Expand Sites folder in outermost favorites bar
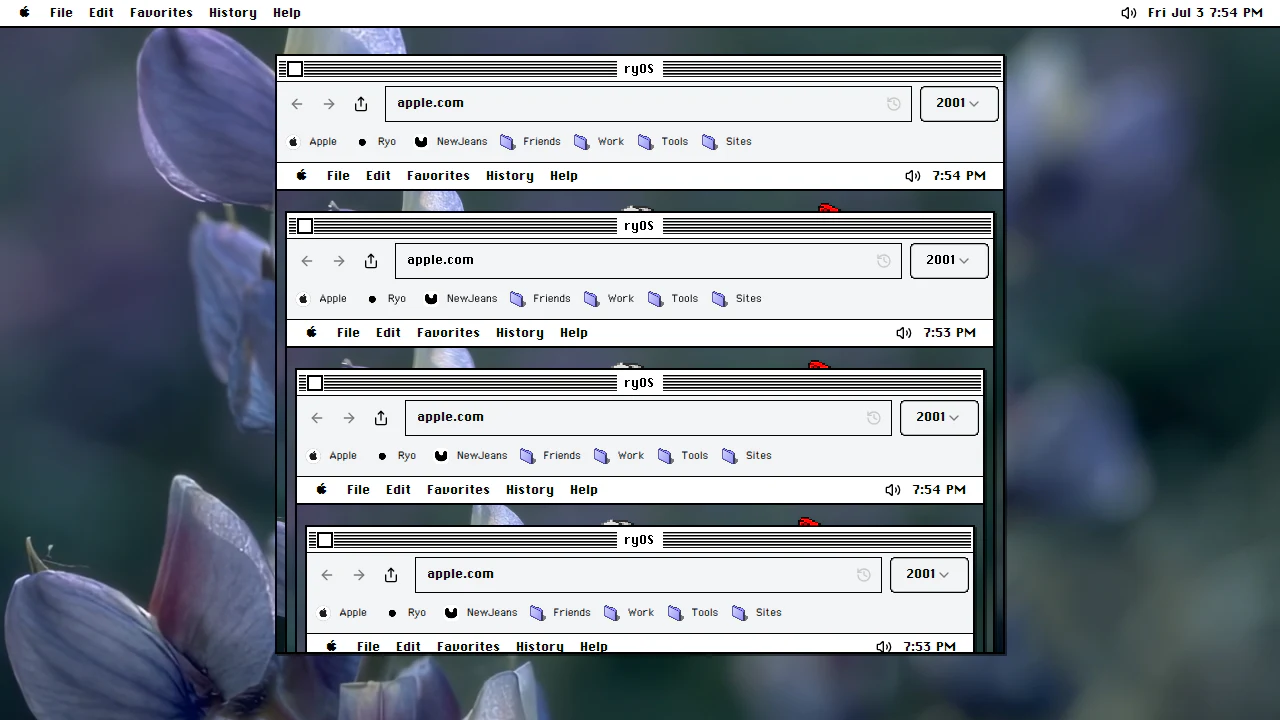 coord(727,142)
